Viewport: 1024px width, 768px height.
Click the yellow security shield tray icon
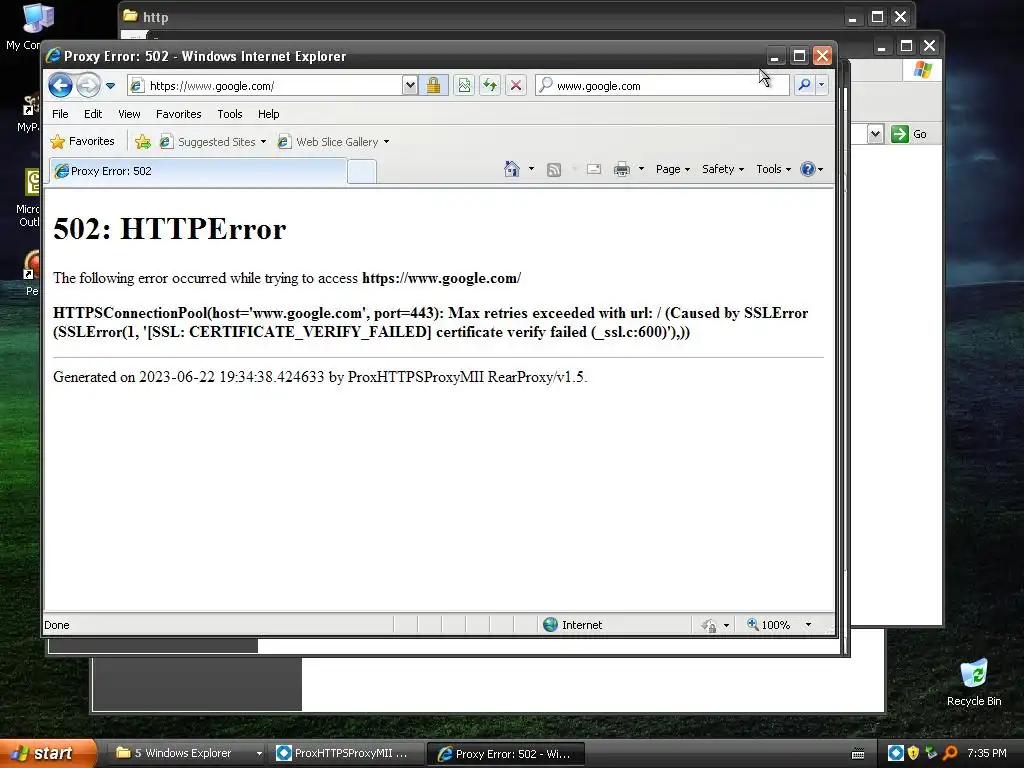pyautogui.click(x=914, y=753)
